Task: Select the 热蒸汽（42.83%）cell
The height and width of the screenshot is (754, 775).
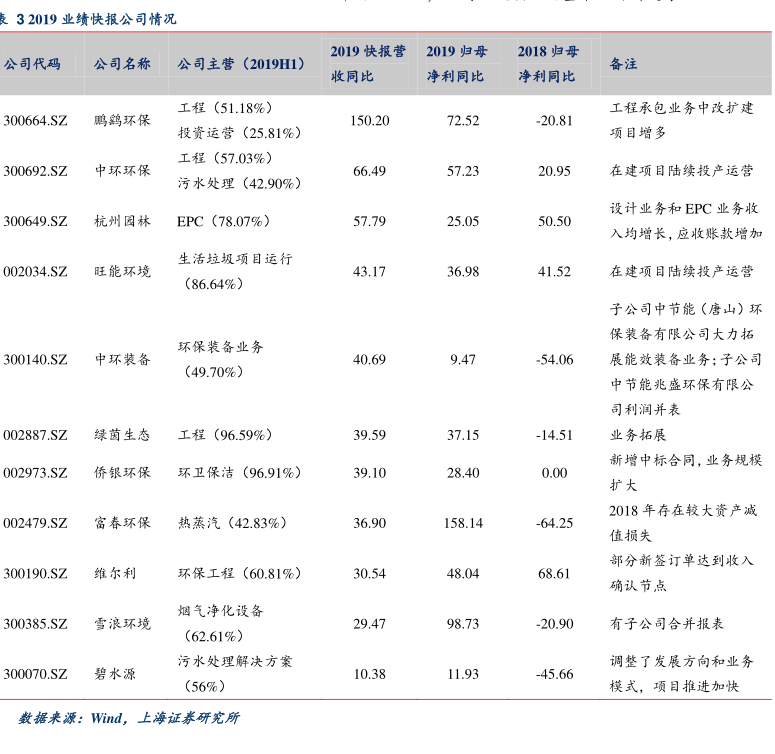Action: point(233,523)
